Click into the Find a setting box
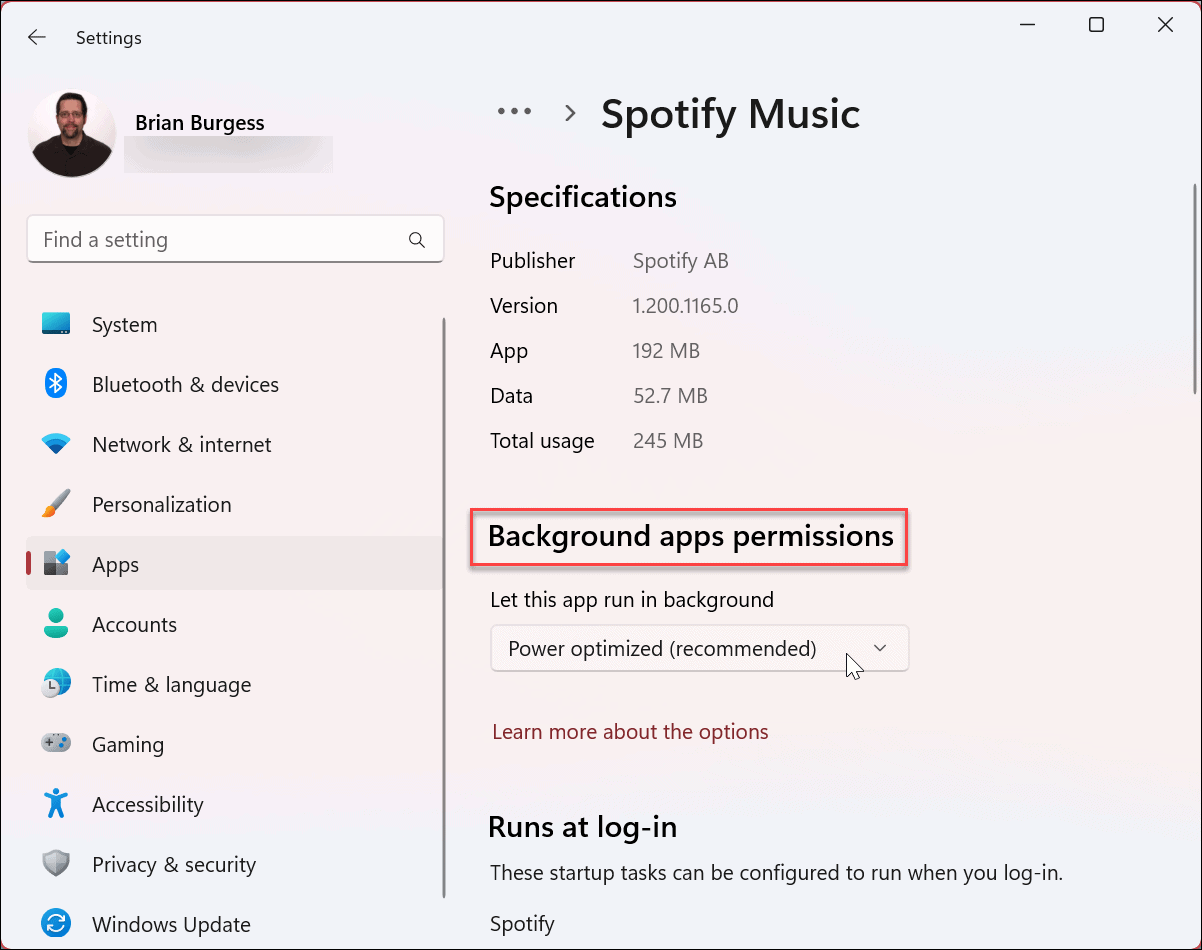The width and height of the screenshot is (1202, 950). [x=235, y=240]
